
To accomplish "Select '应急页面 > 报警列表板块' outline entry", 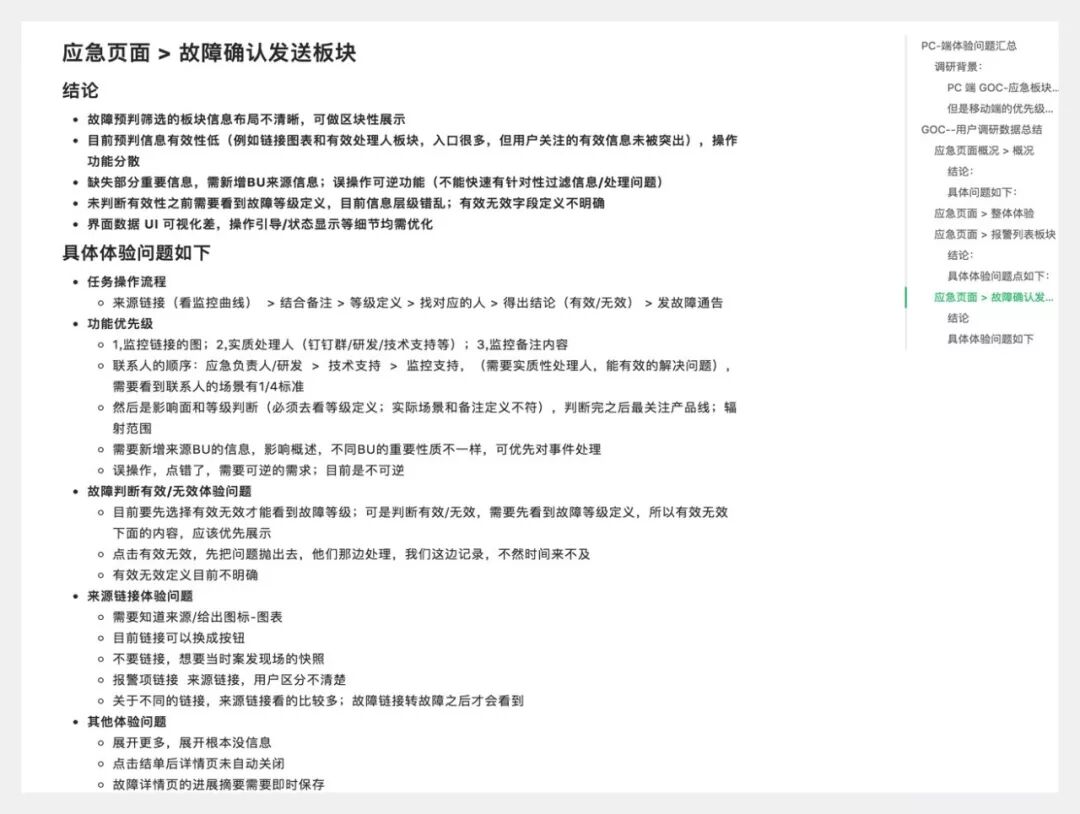I will (995, 234).
